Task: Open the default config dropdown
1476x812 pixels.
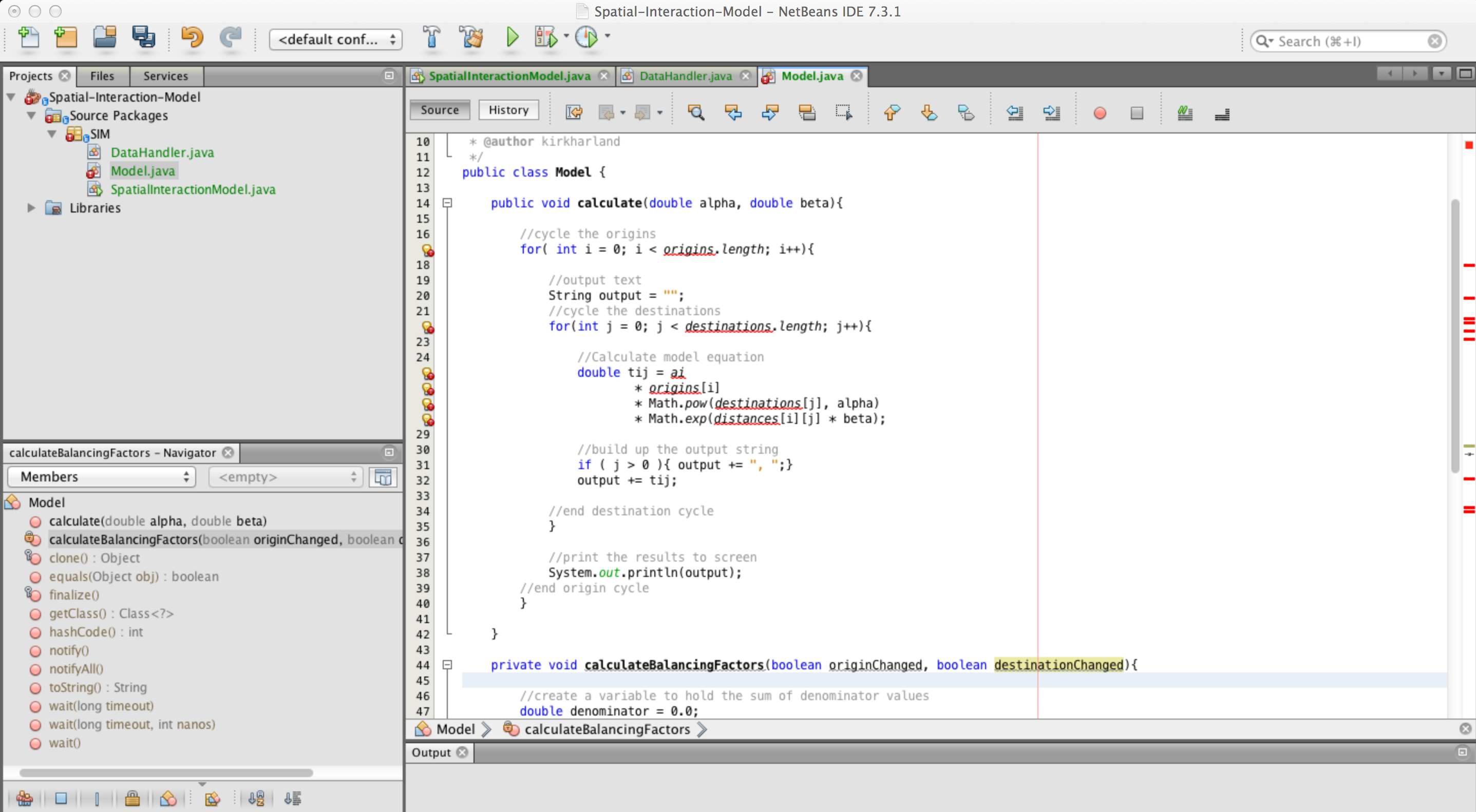Action: [336, 40]
